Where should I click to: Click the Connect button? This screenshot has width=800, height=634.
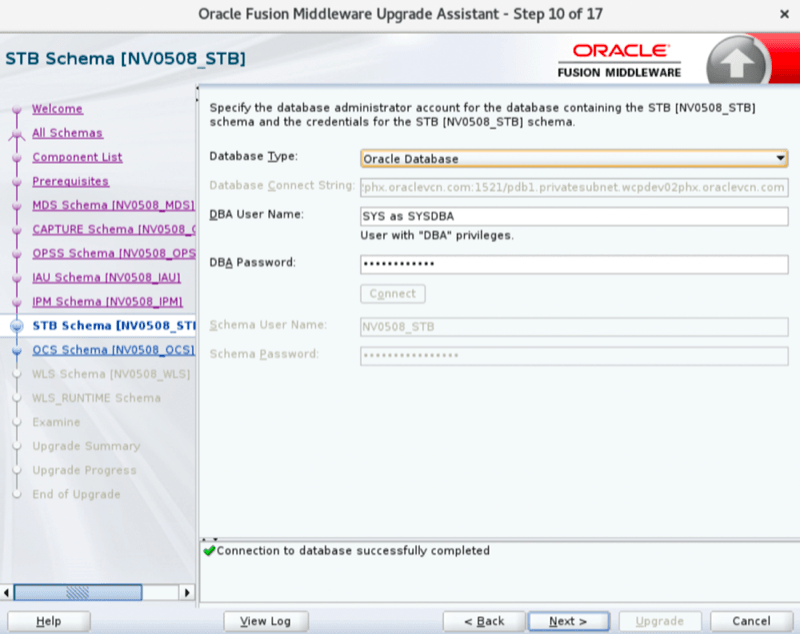click(x=393, y=294)
